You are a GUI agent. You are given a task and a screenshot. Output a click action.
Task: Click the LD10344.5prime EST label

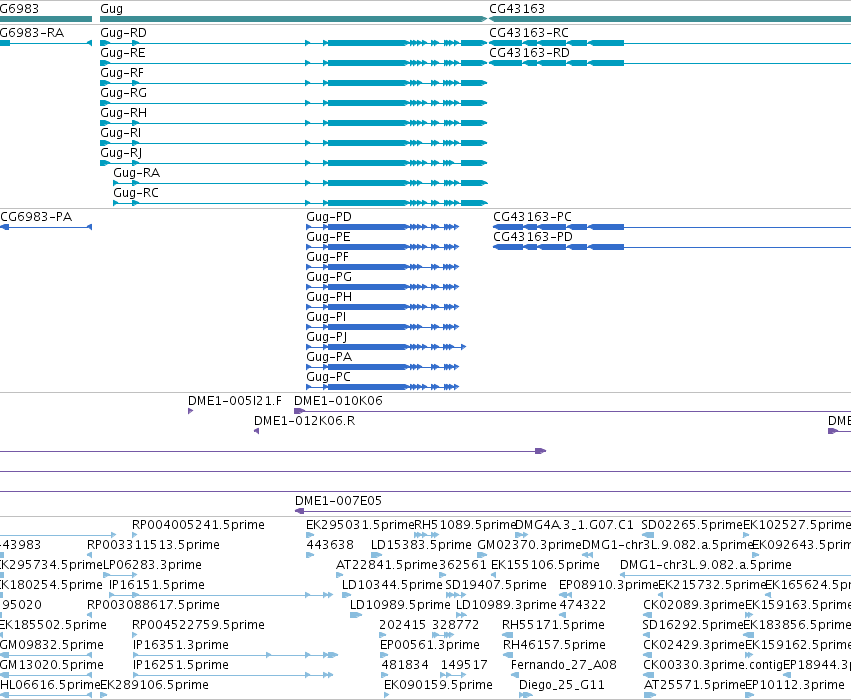392,585
